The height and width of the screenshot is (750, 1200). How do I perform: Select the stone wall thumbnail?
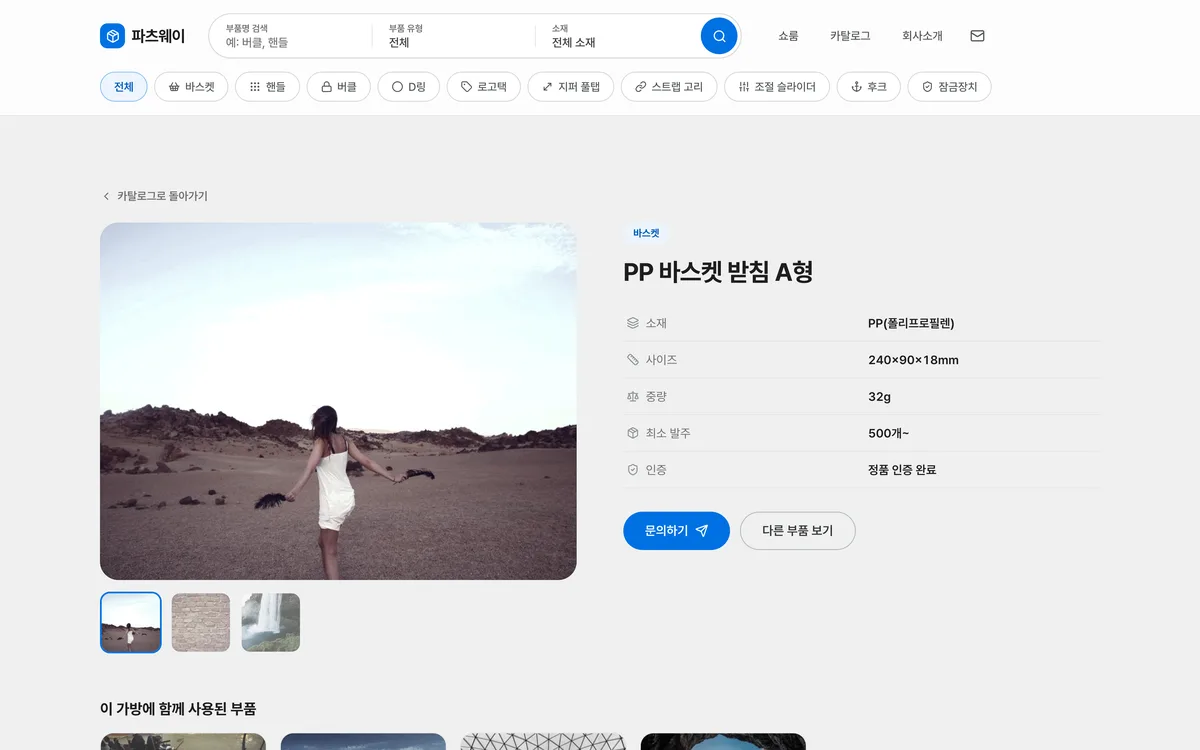coord(201,622)
